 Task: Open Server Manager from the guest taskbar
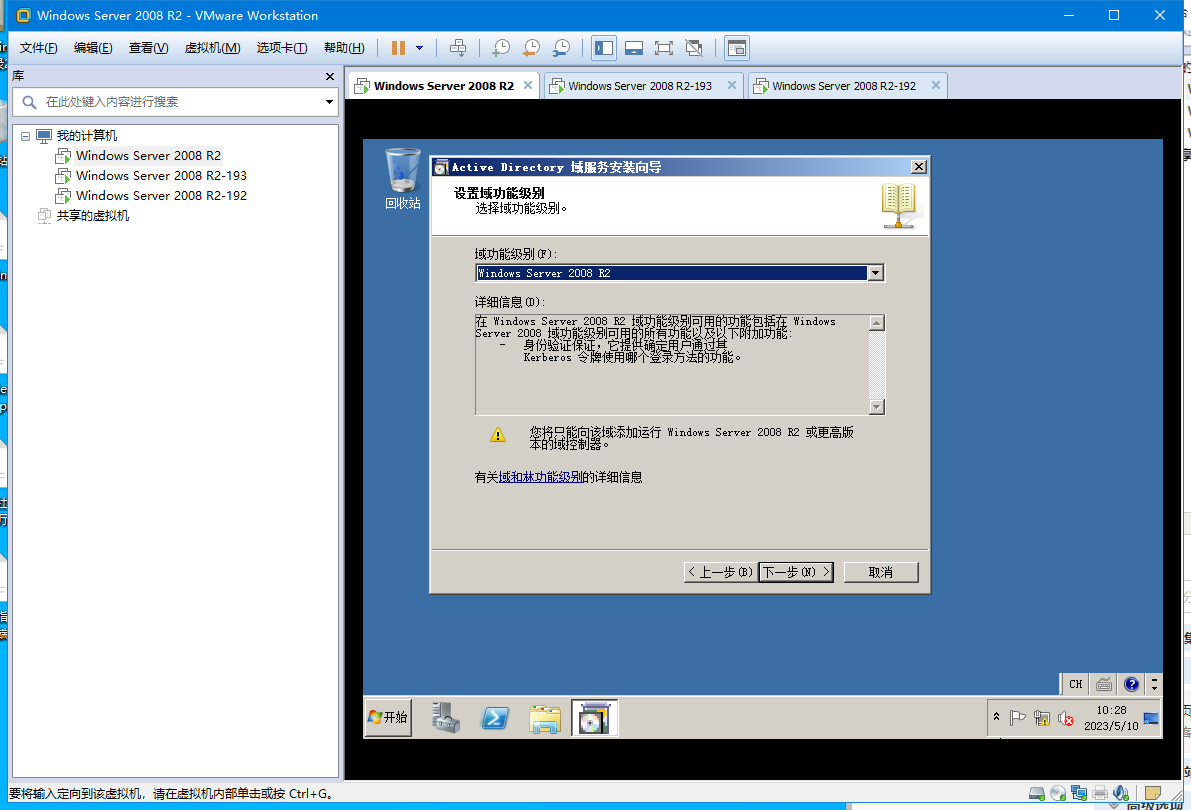point(446,717)
